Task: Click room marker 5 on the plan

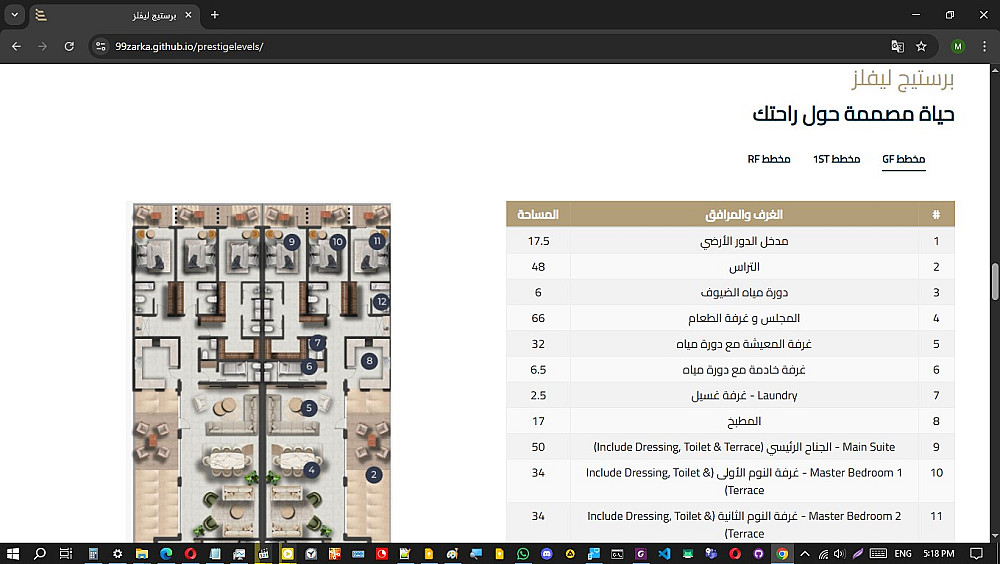Action: point(309,408)
